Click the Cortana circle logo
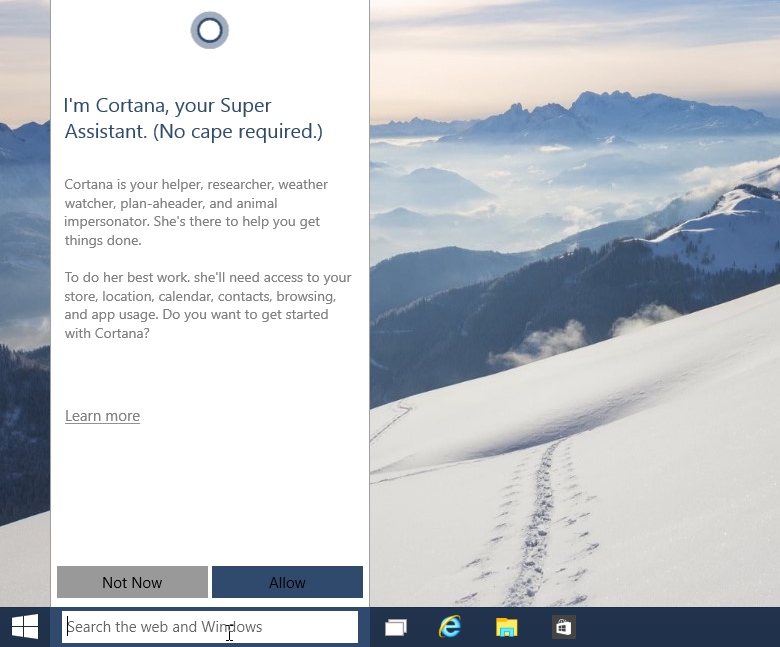 coord(209,30)
